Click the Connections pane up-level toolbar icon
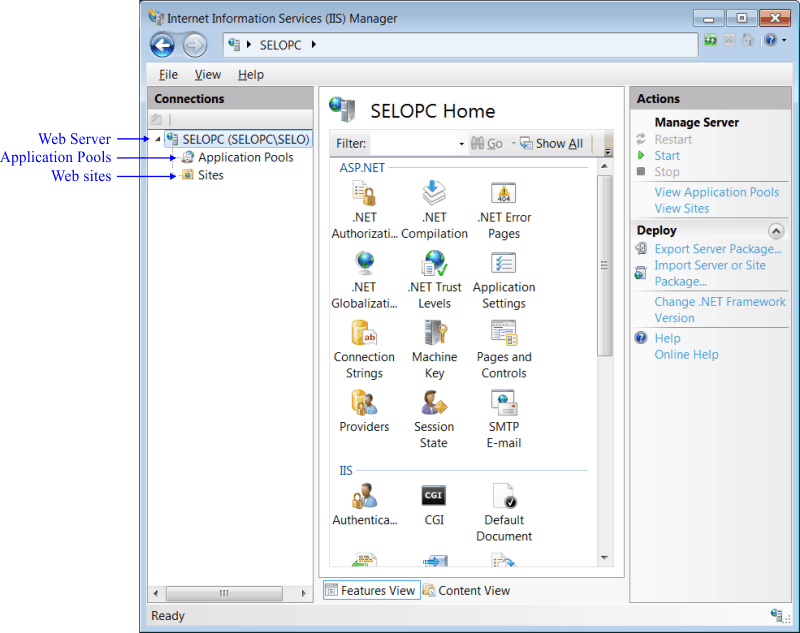The height and width of the screenshot is (633, 800). (156, 119)
